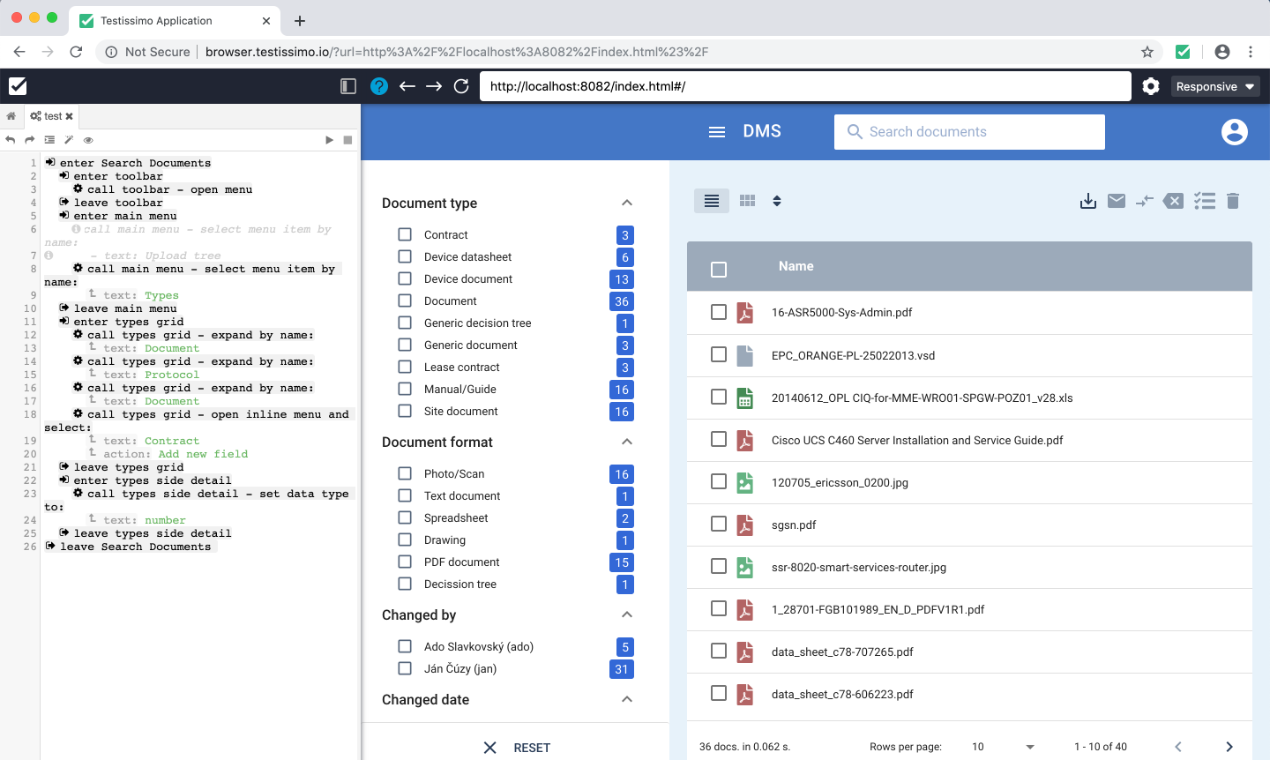Check the Photo/Scan format filter
Viewport: 1270px width, 760px height.
click(x=405, y=474)
